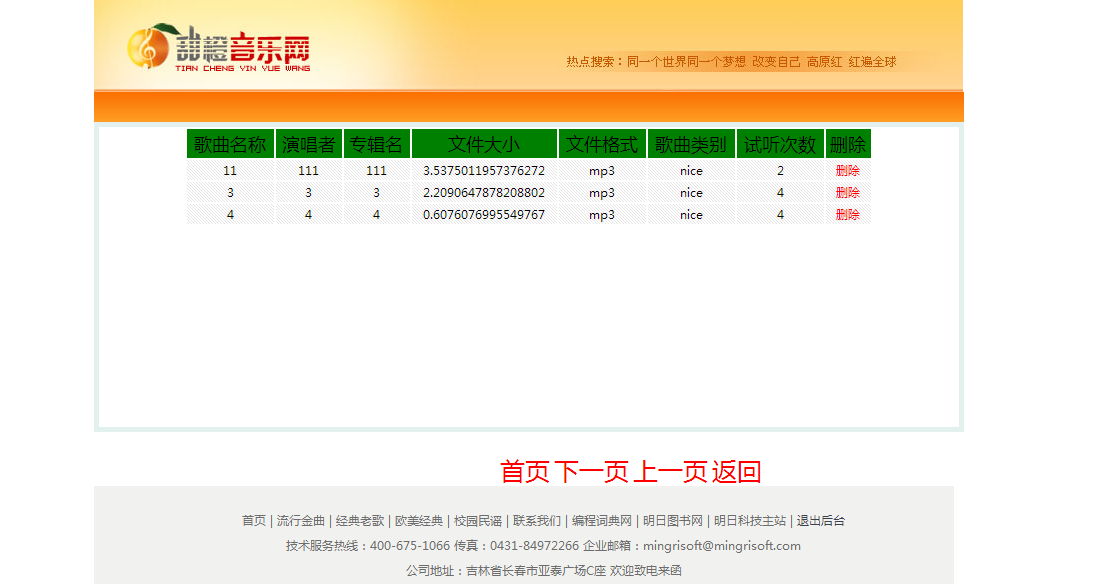Open footer 明日图书网 link

(672, 520)
